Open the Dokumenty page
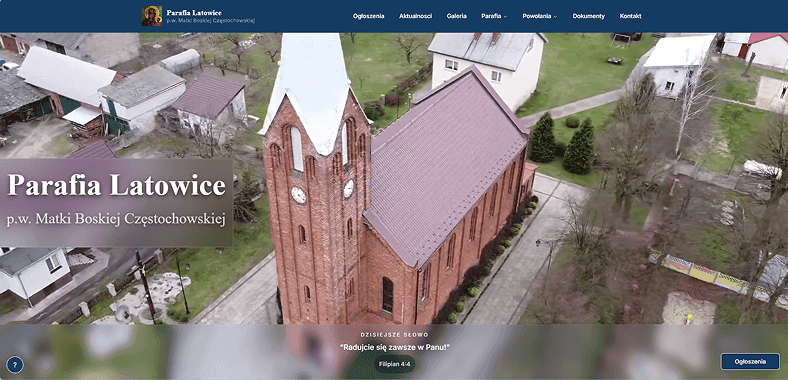This screenshot has width=788, height=380. point(588,16)
